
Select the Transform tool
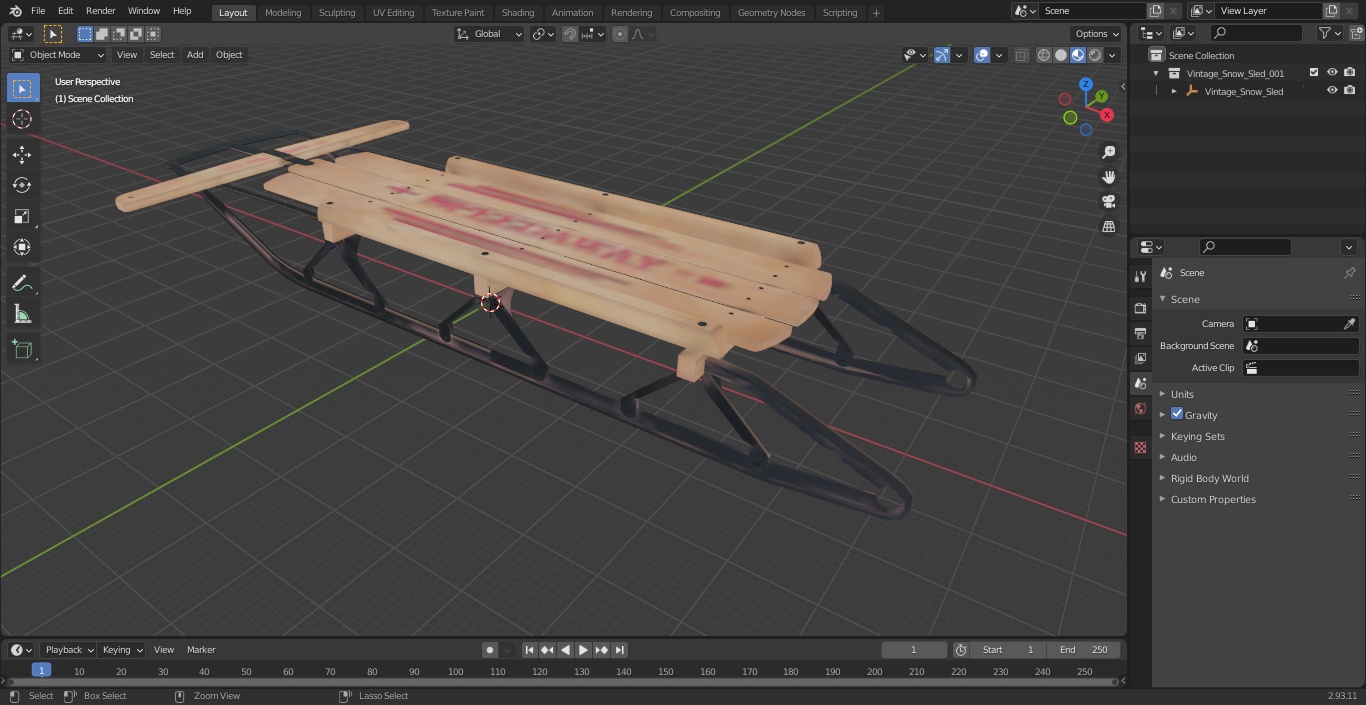pos(22,247)
